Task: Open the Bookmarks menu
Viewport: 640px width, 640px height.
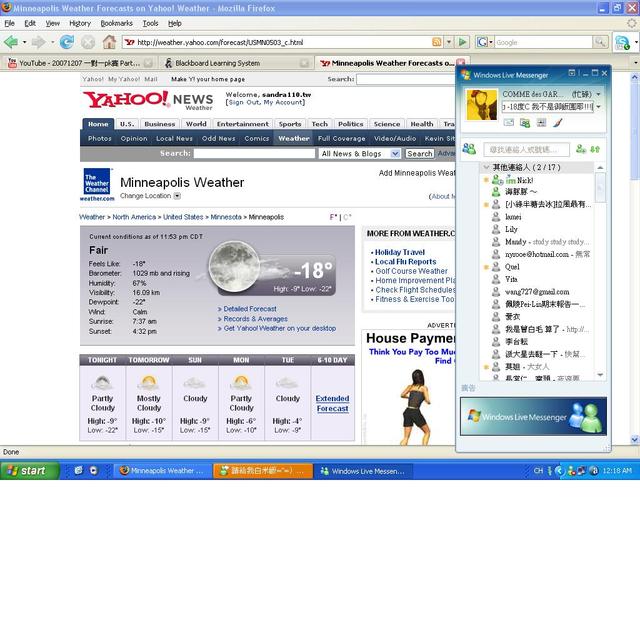Action: pos(116,23)
